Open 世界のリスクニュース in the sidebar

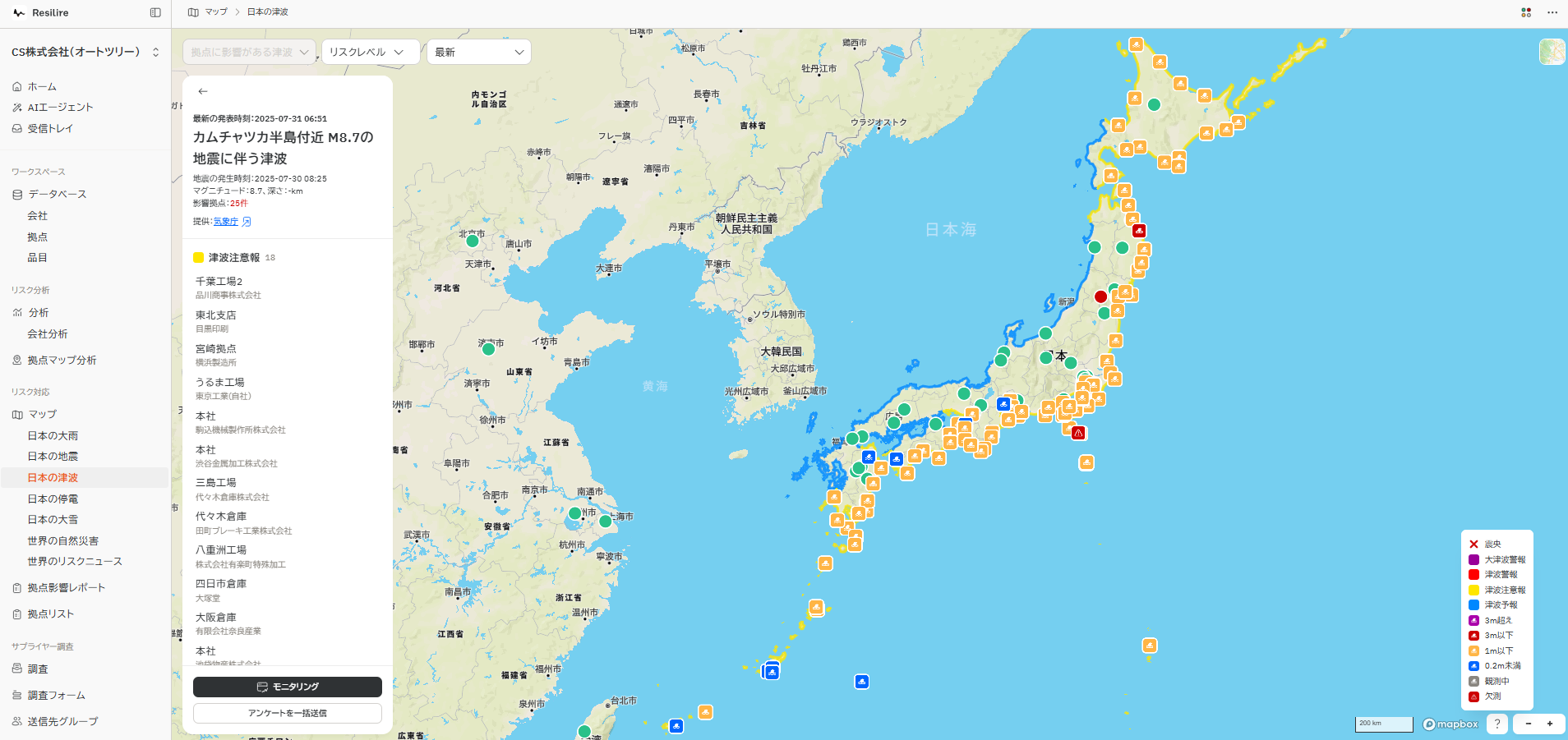(75, 562)
